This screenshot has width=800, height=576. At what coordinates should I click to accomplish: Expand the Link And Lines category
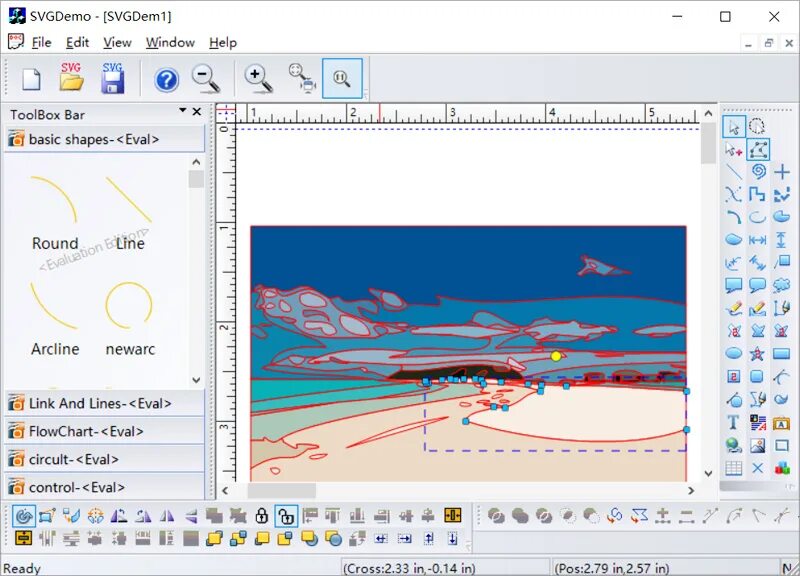pyautogui.click(x=105, y=404)
